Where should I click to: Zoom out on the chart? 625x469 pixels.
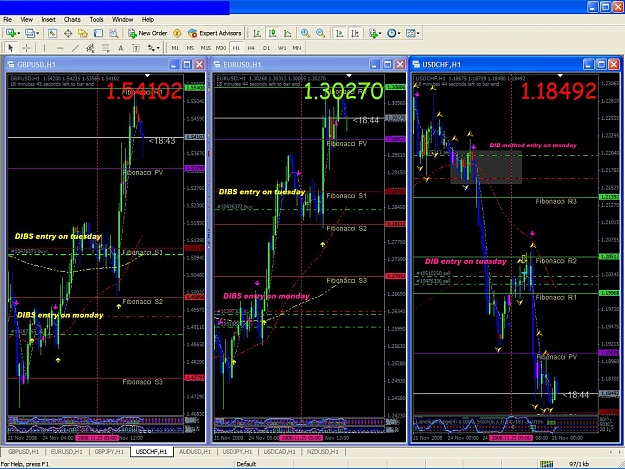click(x=320, y=33)
